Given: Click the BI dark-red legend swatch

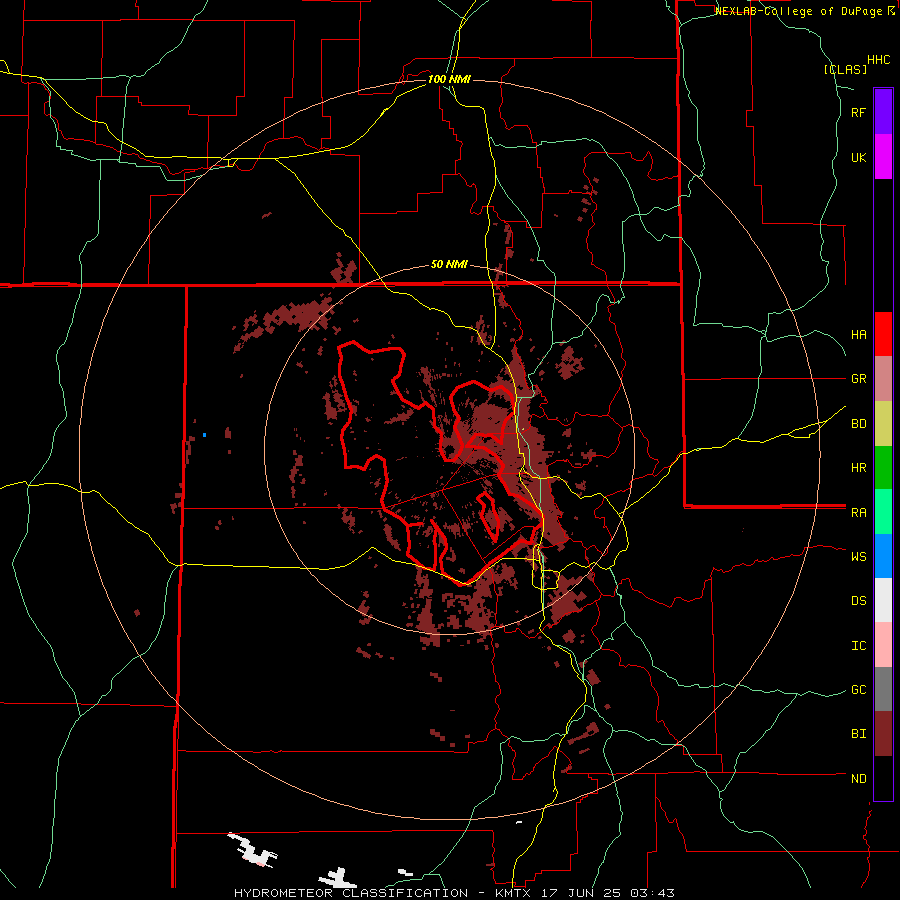Looking at the screenshot, I should point(883,734).
